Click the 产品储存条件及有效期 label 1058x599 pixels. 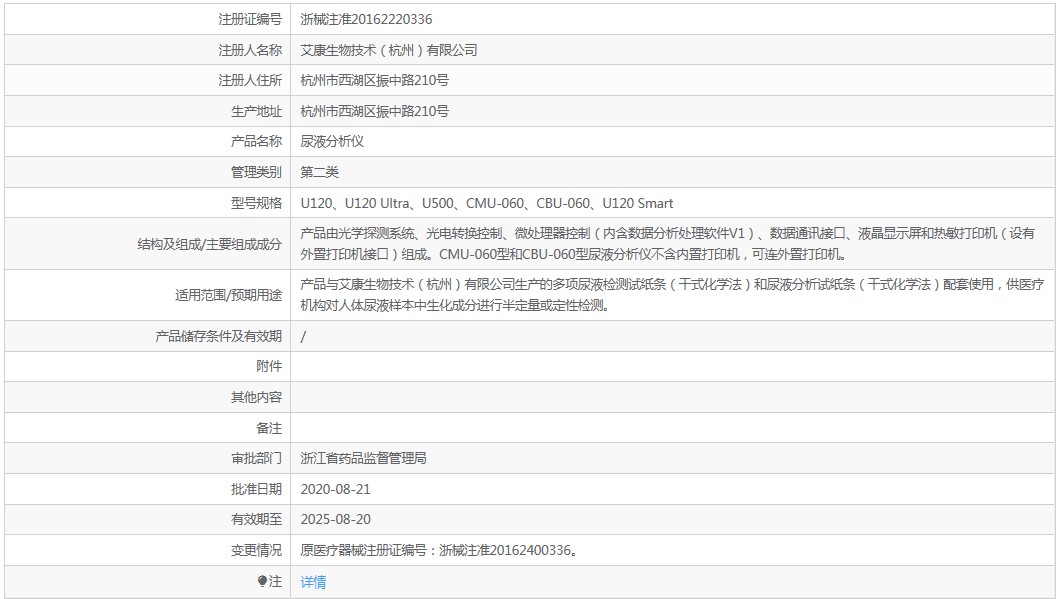(x=219, y=336)
